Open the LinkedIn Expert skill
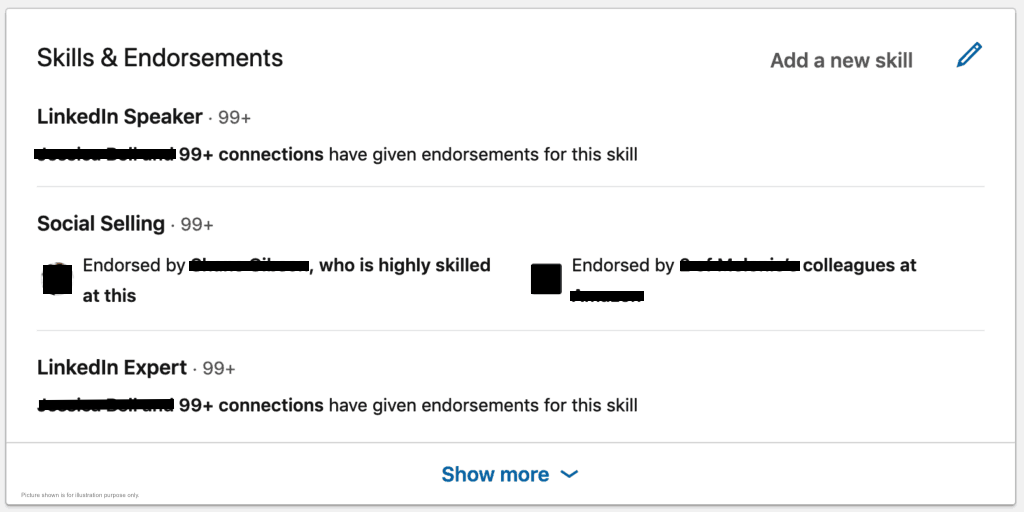 112,368
